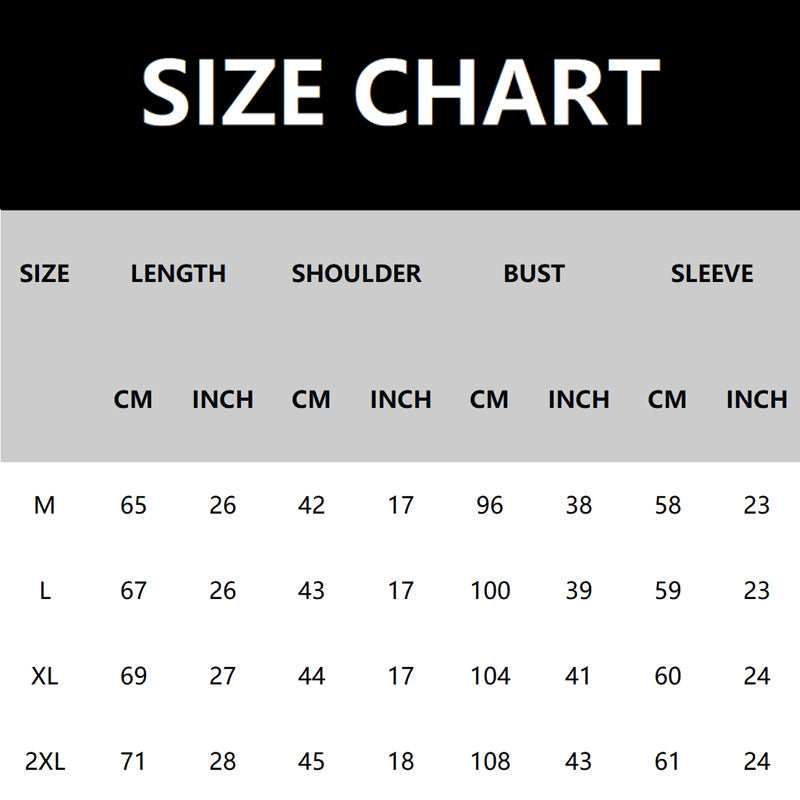
Task: Click the INCH subheader under SLEEVE
Action: (x=757, y=400)
